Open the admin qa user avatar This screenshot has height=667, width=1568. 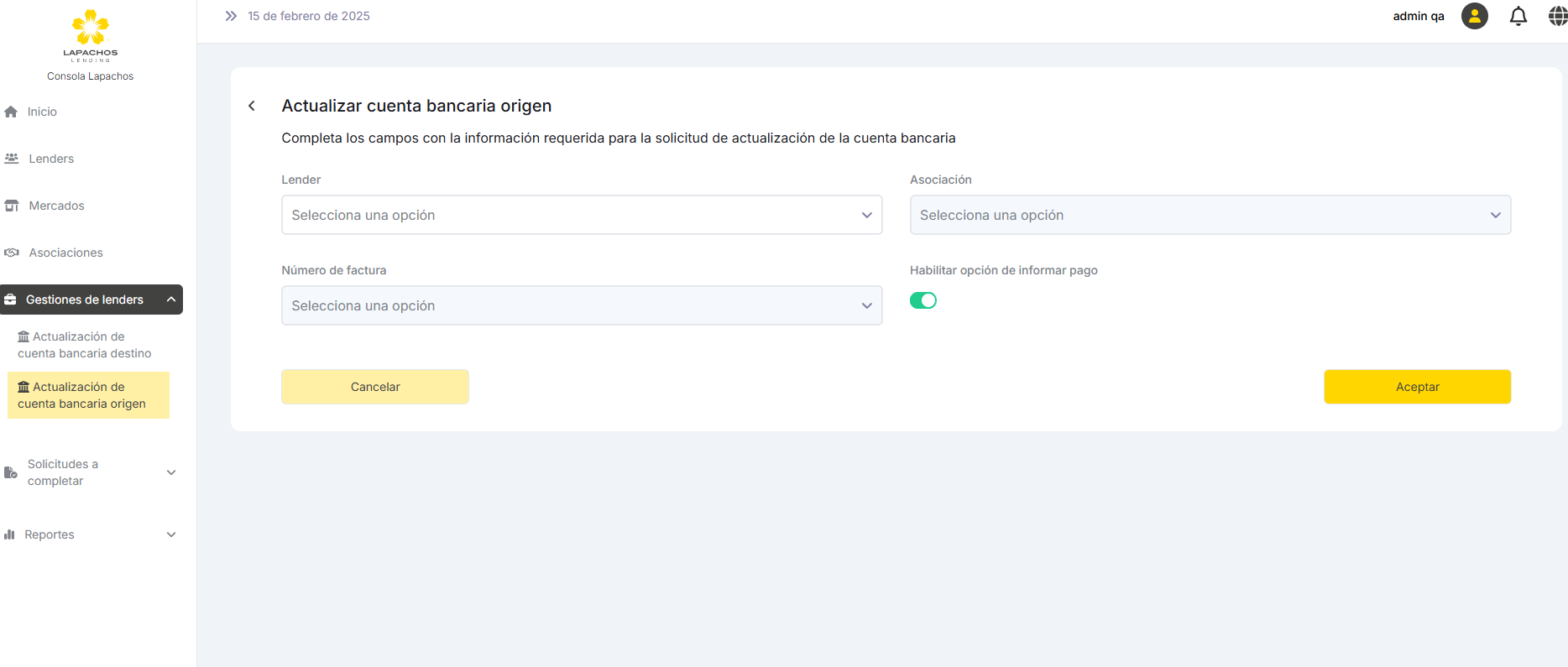(1474, 16)
